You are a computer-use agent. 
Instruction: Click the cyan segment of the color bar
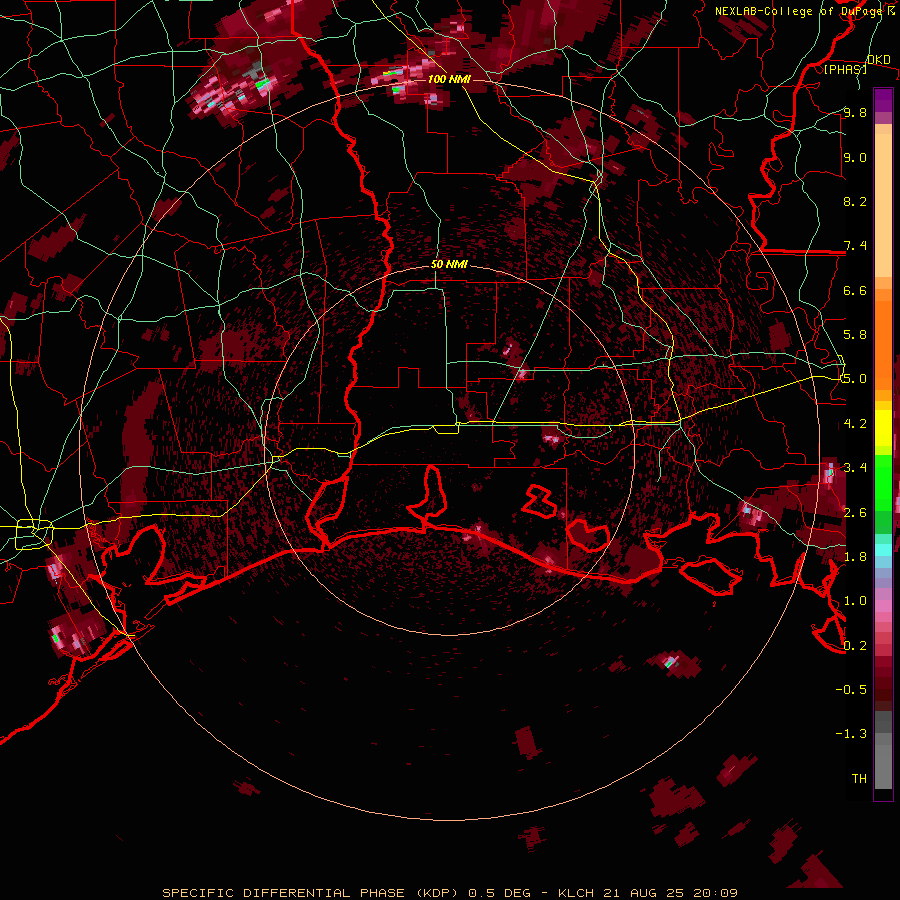point(883,550)
